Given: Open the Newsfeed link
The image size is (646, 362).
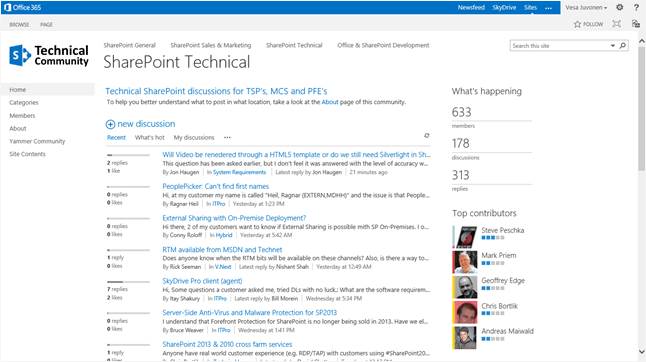Looking at the screenshot, I should (471, 7).
